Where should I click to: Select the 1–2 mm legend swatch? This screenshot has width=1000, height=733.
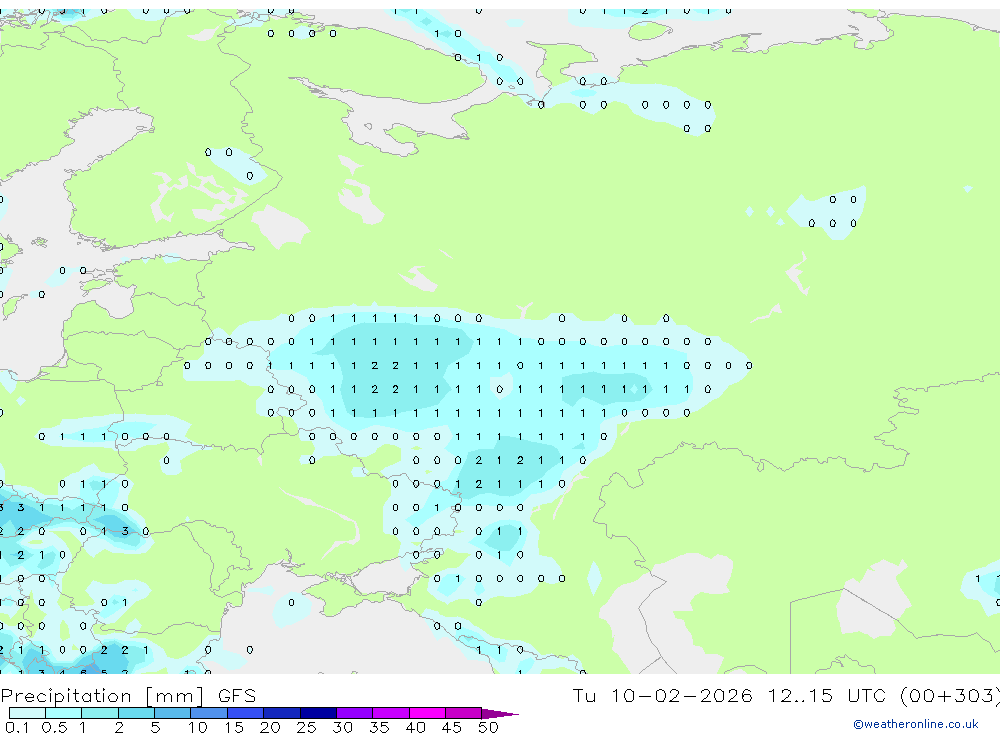click(x=100, y=713)
